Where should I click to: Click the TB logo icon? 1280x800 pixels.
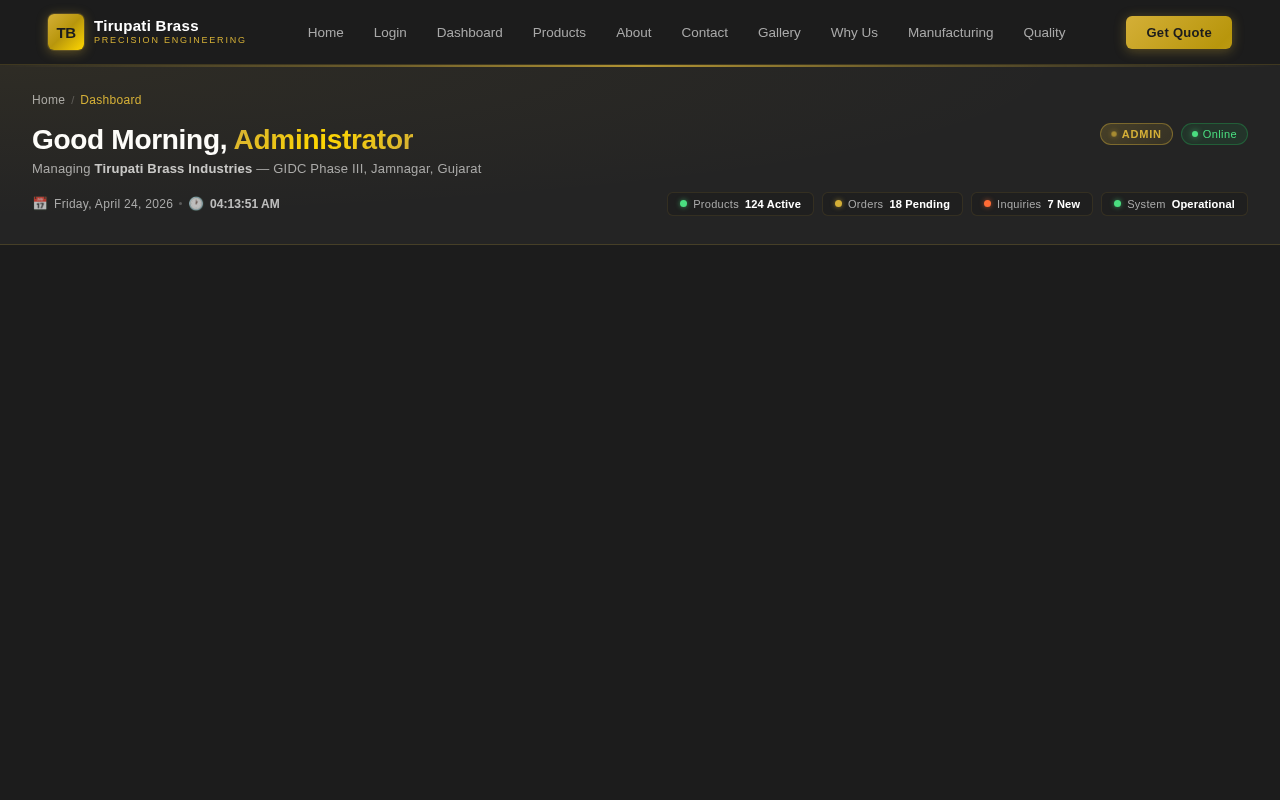pos(66,32)
